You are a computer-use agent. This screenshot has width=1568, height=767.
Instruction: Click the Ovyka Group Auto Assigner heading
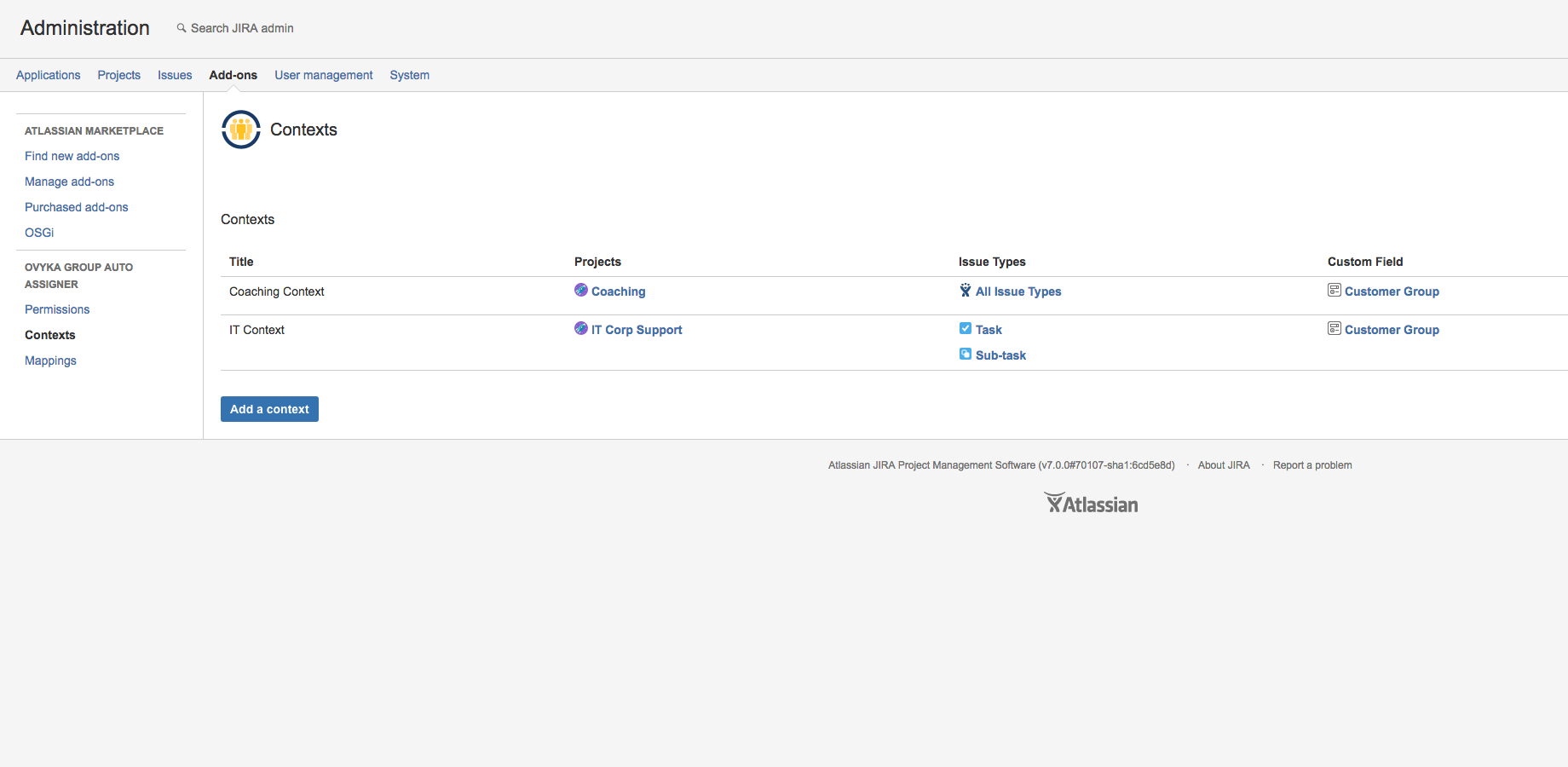click(x=78, y=275)
